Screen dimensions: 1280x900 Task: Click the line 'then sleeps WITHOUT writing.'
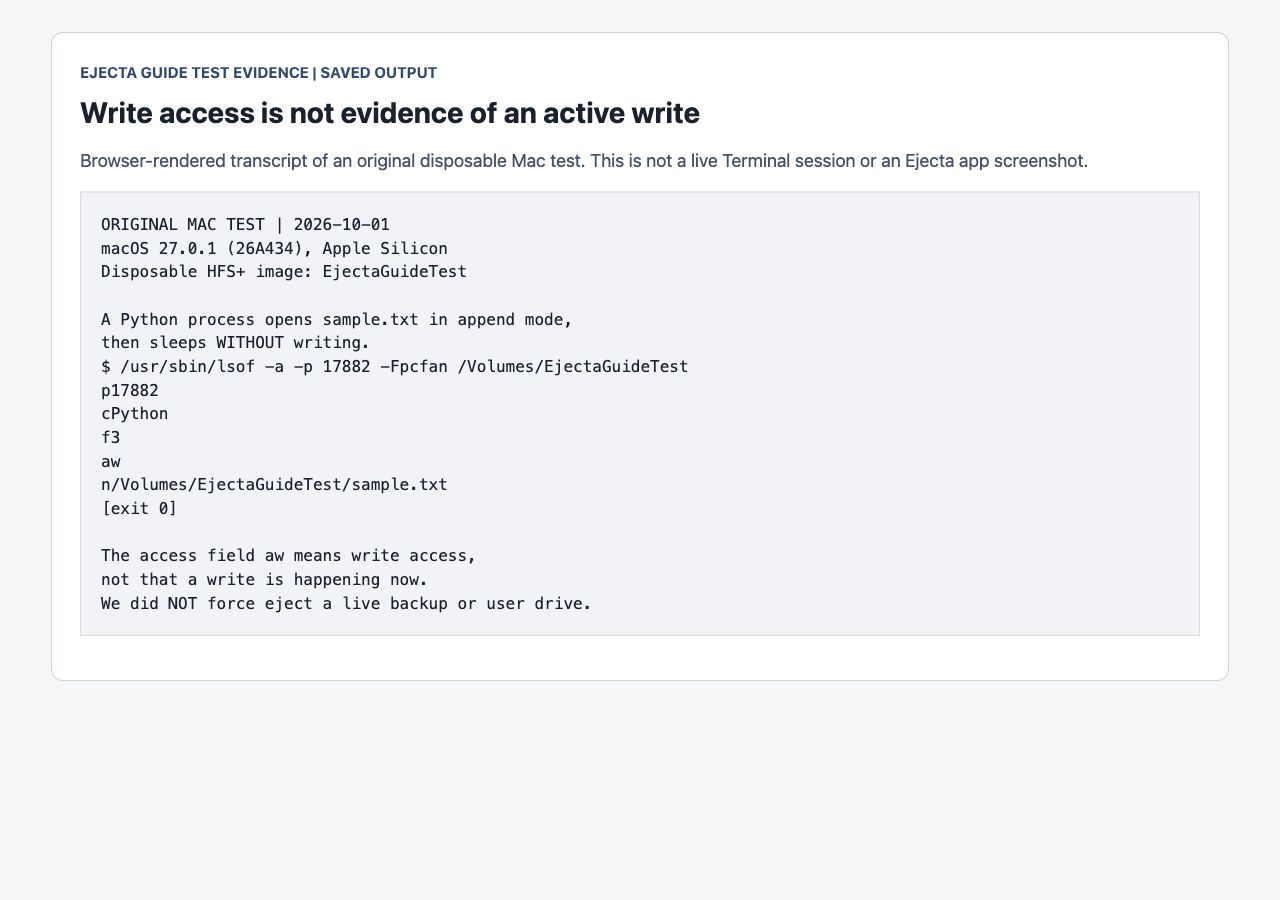click(235, 342)
